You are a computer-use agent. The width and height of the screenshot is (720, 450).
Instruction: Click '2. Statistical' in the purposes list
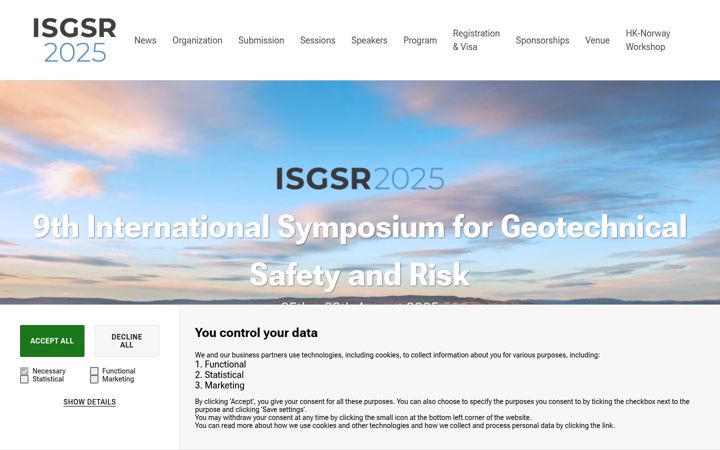(x=219, y=375)
